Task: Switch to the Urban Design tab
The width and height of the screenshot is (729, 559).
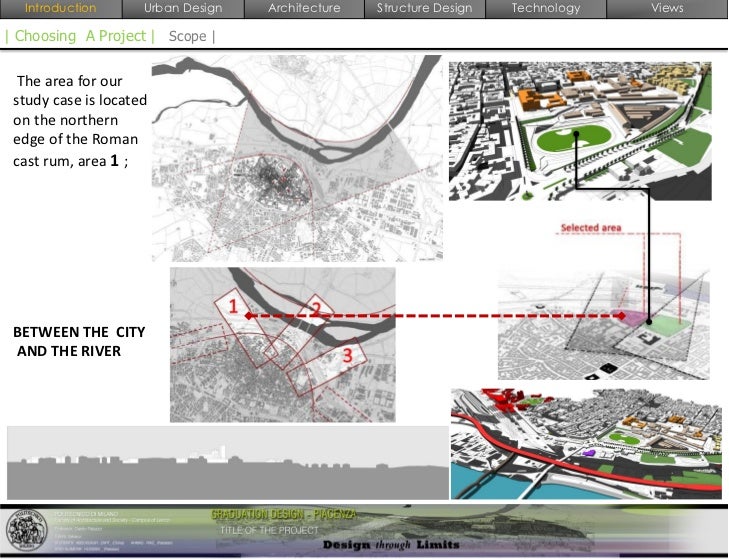Action: tap(182, 8)
